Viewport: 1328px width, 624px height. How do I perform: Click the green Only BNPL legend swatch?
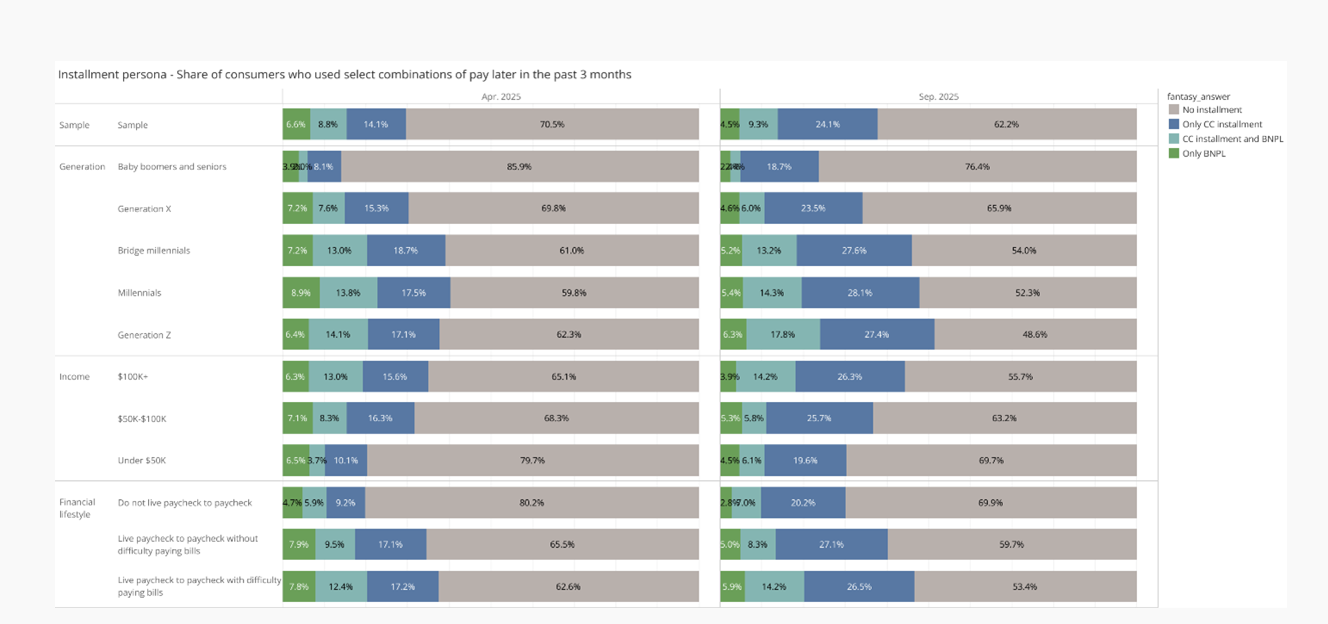coord(1174,154)
